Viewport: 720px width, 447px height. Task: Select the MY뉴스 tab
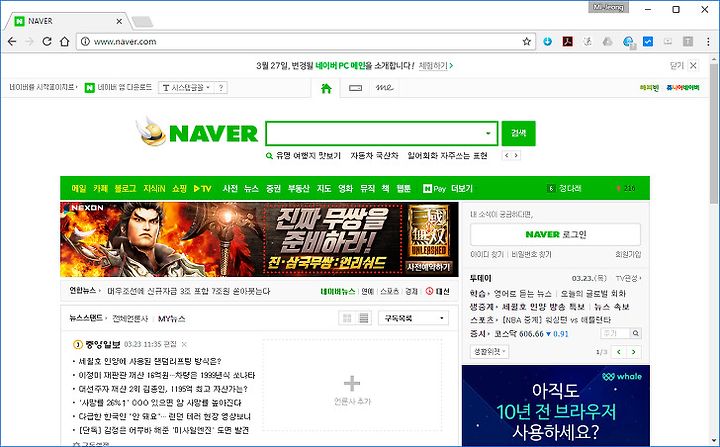pyautogui.click(x=171, y=318)
